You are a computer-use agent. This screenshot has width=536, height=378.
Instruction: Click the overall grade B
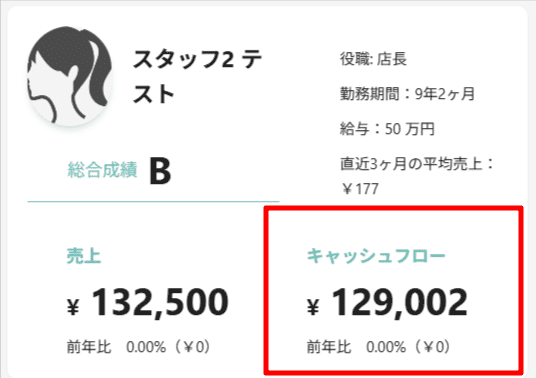tap(160, 171)
